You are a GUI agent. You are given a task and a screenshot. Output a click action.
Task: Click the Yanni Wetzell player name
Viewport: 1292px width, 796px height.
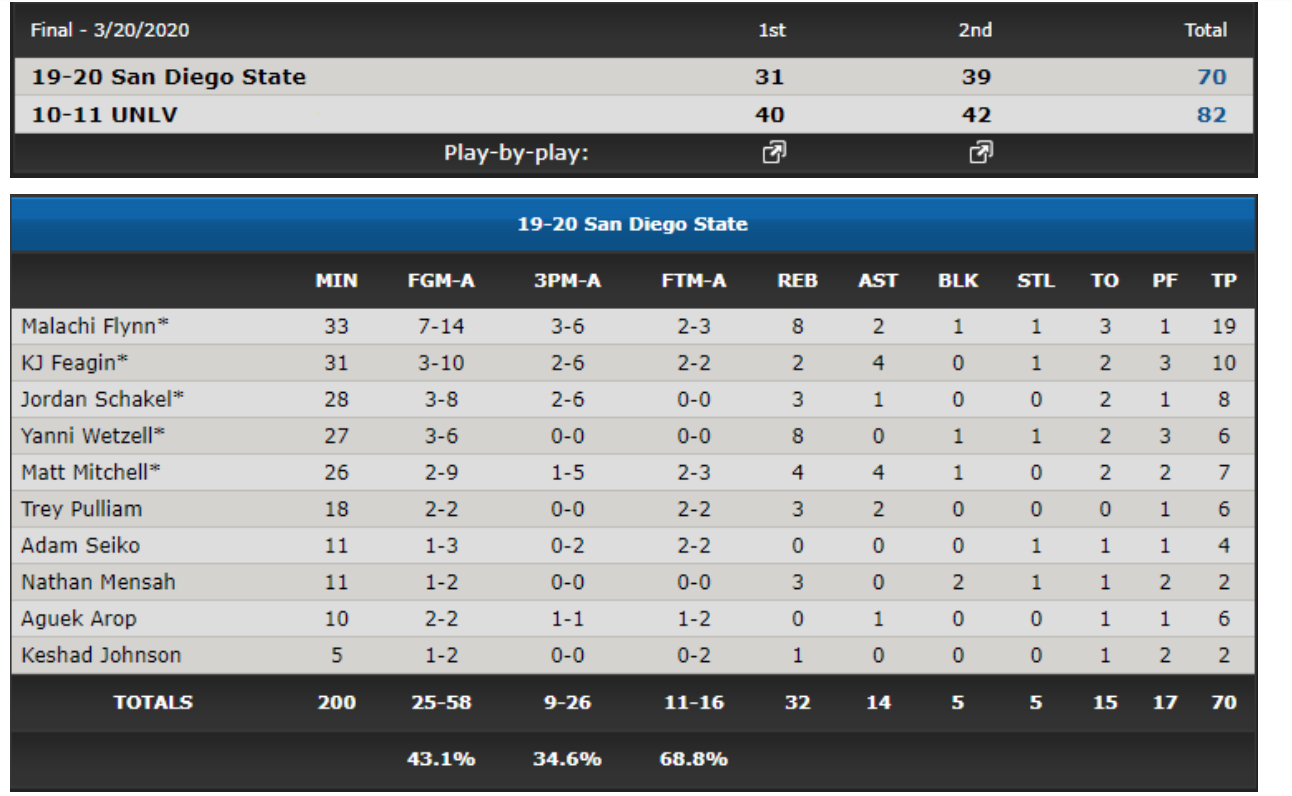92,436
